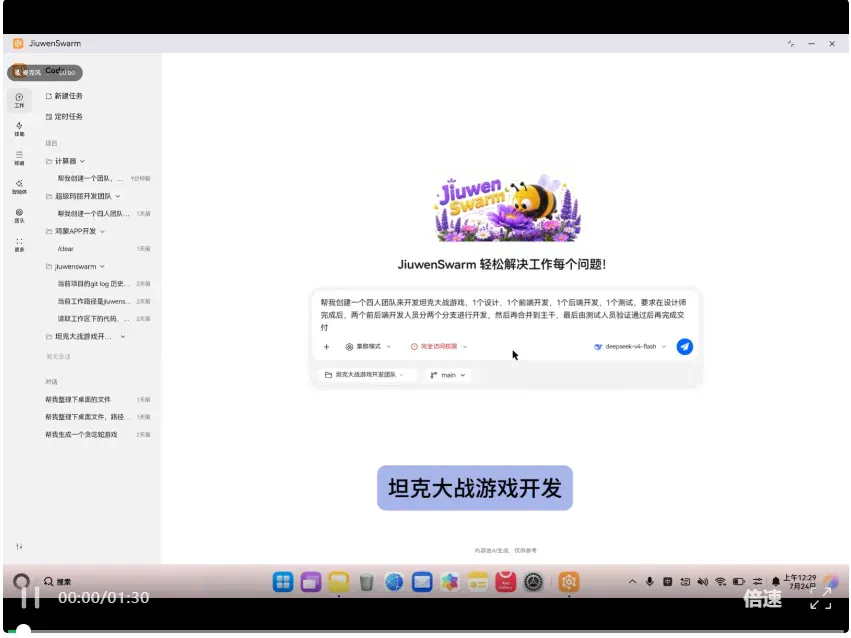Click the shrink window icon in the title bar

[x=791, y=43]
